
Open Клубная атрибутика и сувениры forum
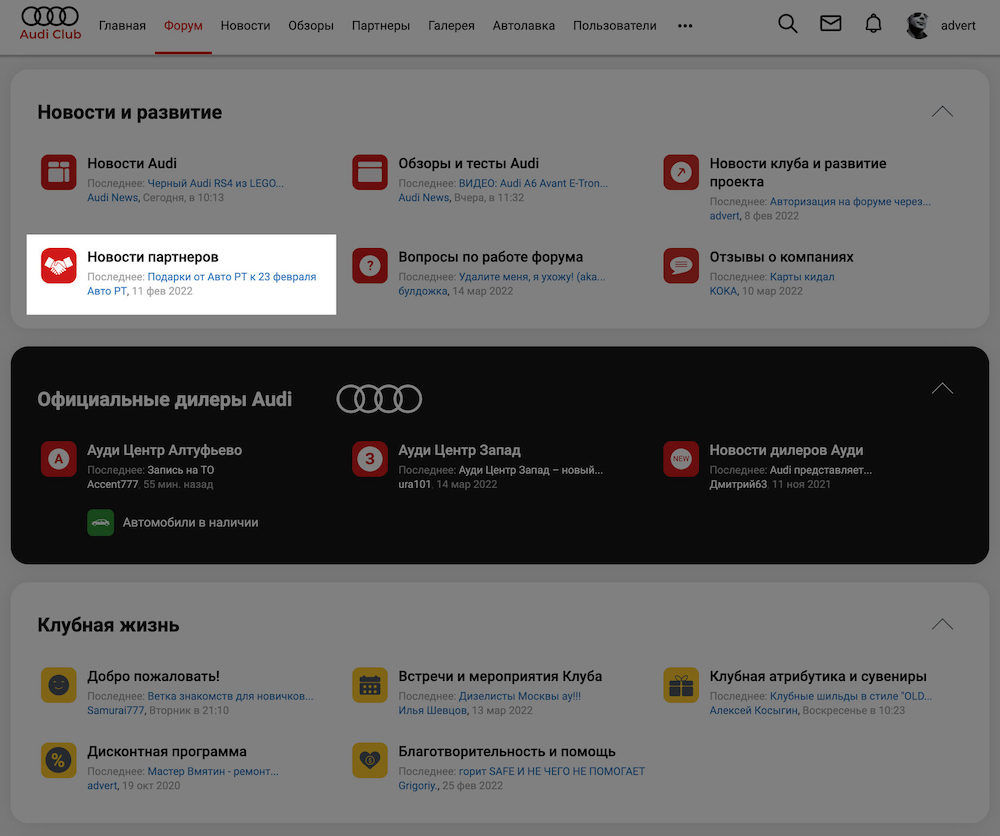pyautogui.click(x=818, y=676)
